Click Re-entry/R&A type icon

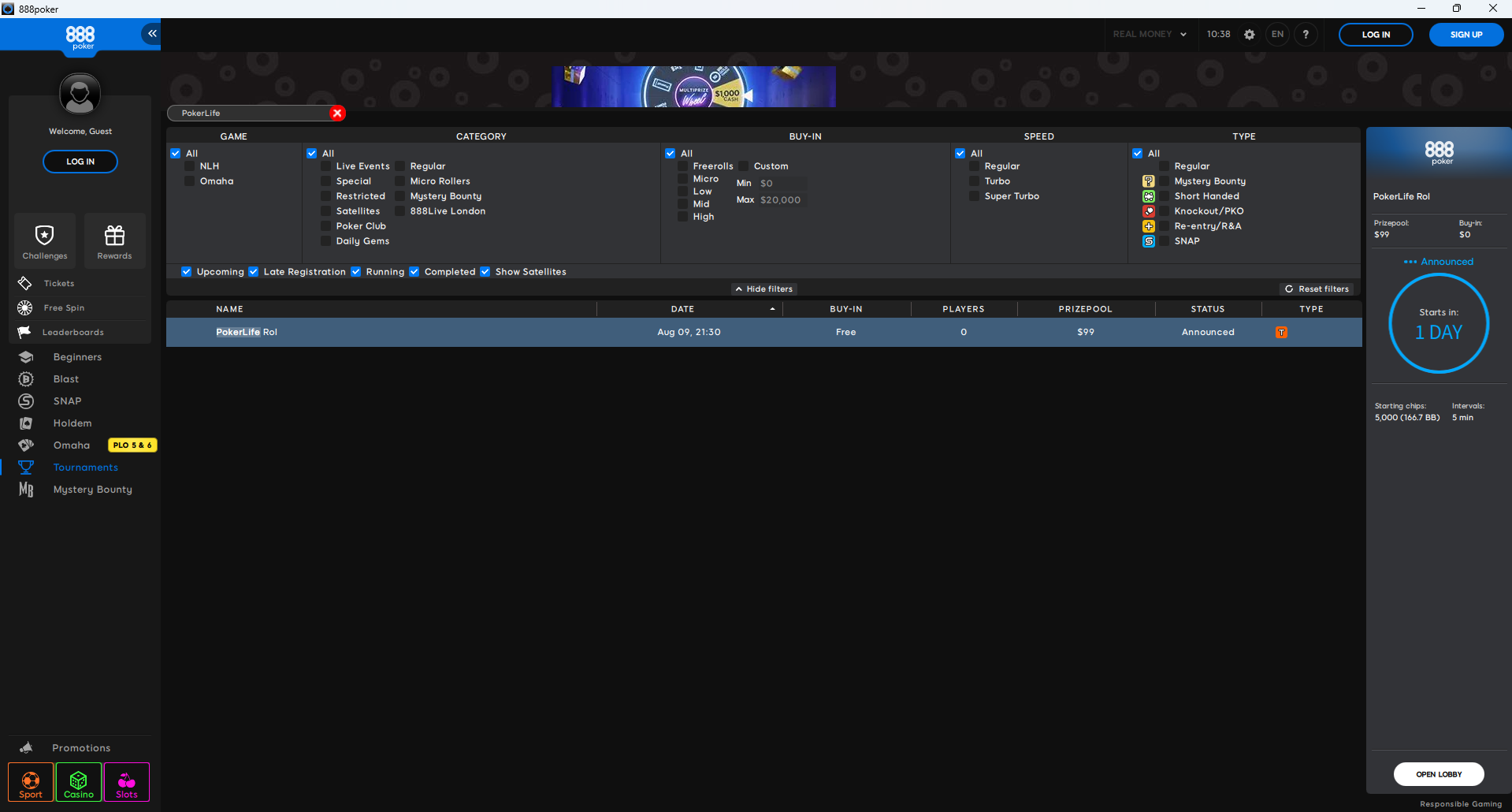pyautogui.click(x=1149, y=226)
